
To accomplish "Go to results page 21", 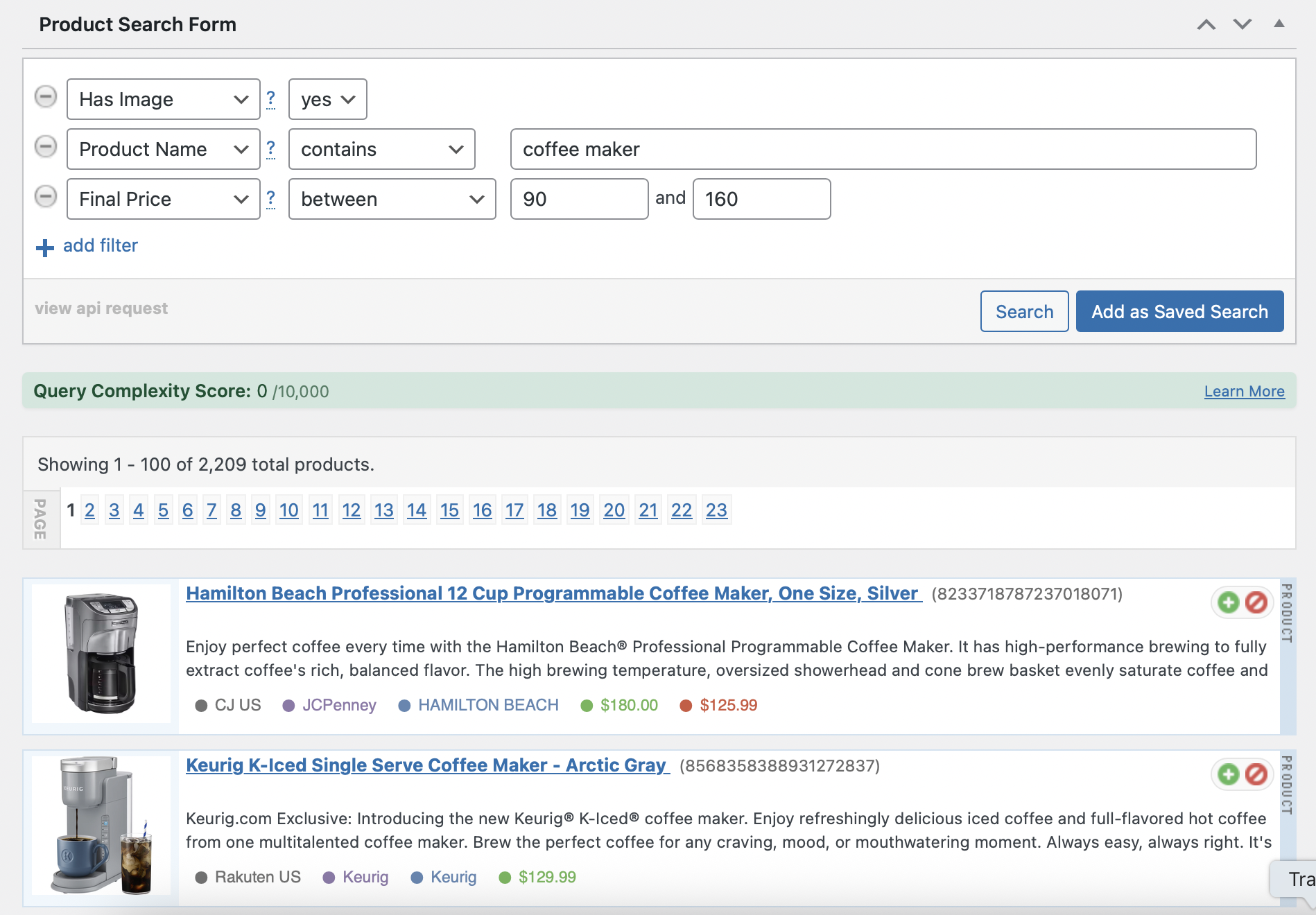I will [x=648, y=510].
